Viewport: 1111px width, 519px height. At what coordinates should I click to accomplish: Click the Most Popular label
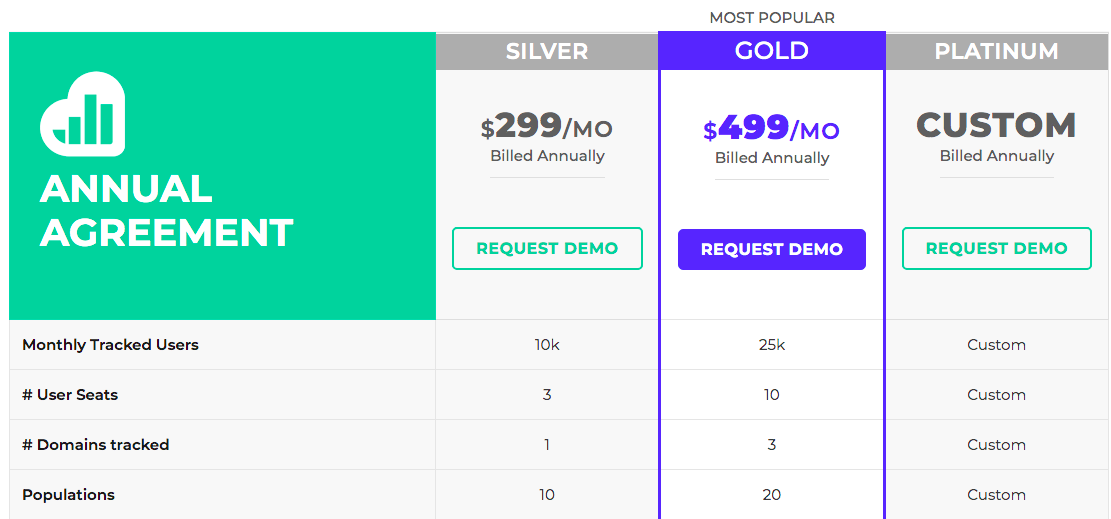tap(771, 18)
